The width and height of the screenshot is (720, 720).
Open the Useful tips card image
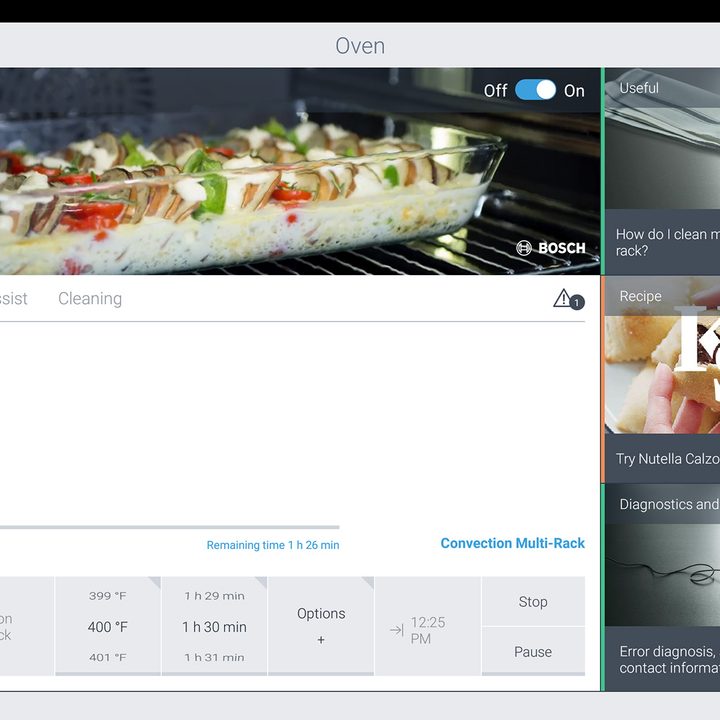pos(662,139)
